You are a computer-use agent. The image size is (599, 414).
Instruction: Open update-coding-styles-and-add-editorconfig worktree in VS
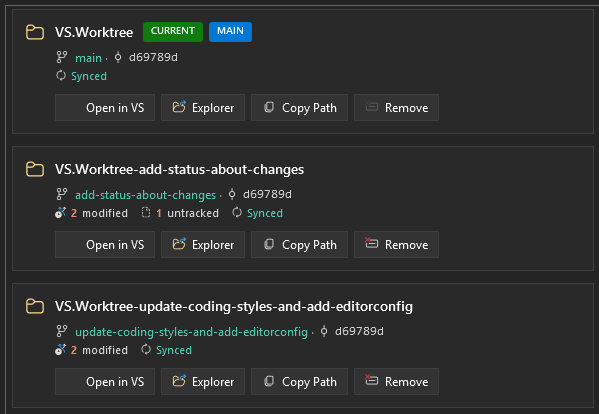click(105, 382)
